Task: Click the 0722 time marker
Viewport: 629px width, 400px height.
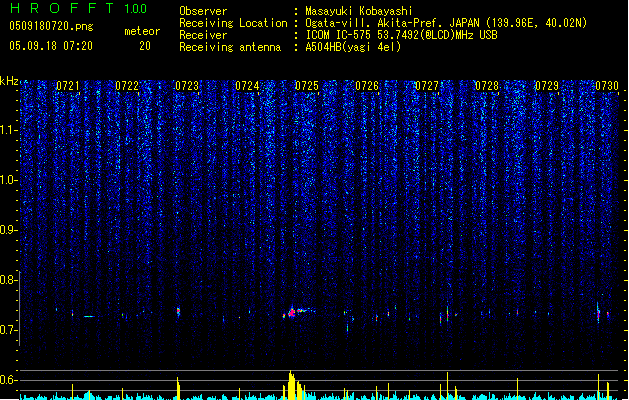Action: pyautogui.click(x=127, y=86)
